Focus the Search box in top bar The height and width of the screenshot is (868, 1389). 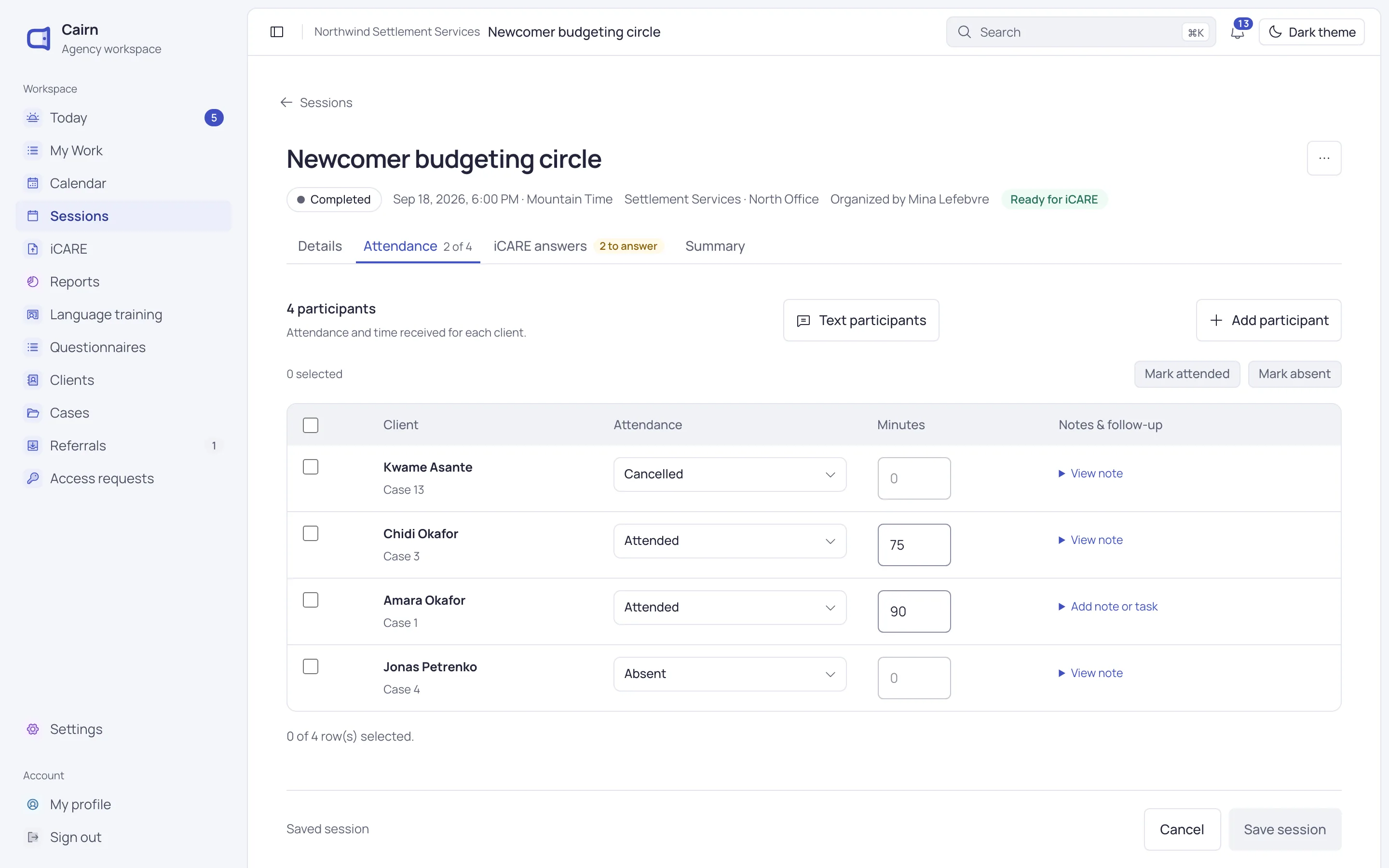(x=1081, y=32)
